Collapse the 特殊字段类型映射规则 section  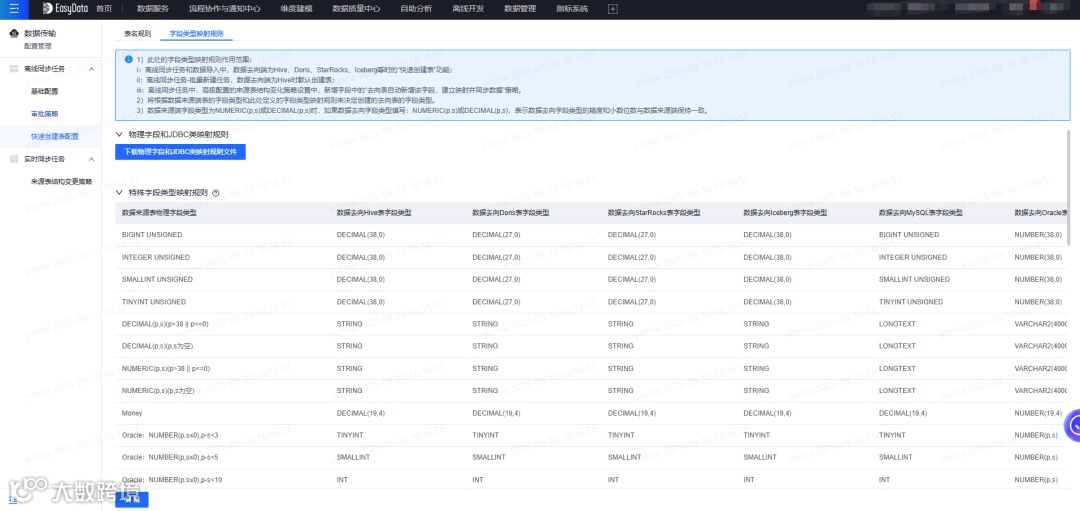(x=119, y=193)
